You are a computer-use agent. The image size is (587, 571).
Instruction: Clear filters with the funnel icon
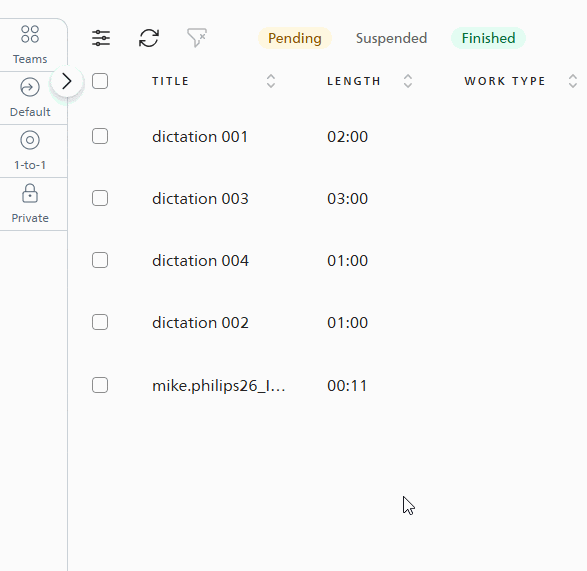197,38
